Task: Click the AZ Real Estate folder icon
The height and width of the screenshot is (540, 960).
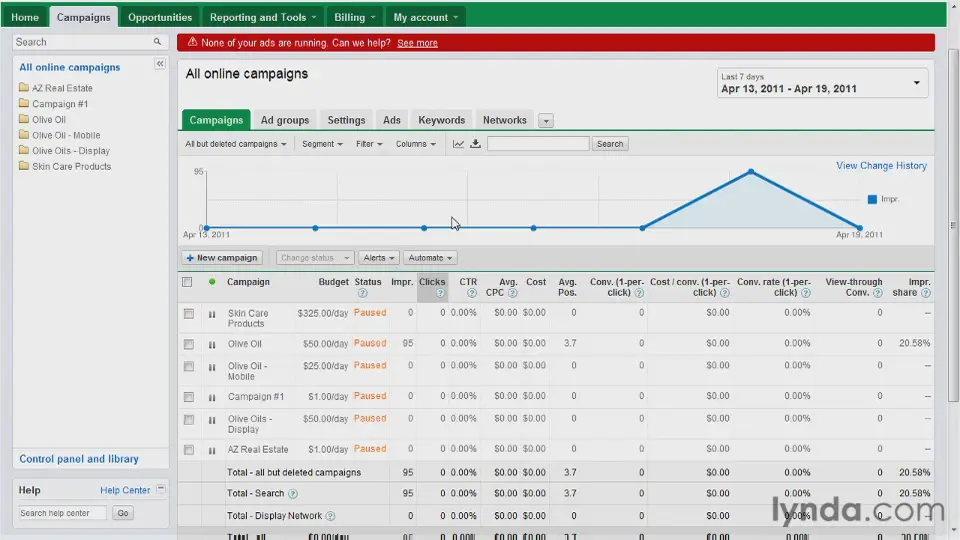Action: click(x=24, y=88)
